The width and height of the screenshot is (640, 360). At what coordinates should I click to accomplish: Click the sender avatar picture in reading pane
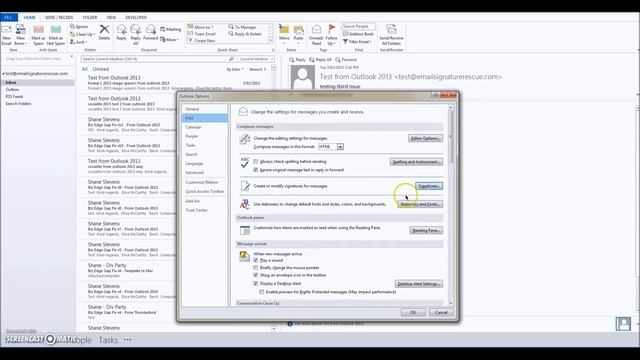302,76
